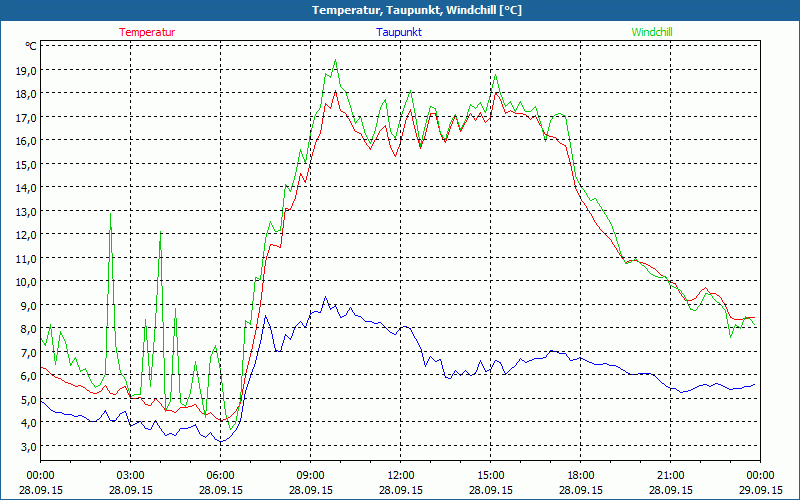
Task: Click the 5,0 y-axis value
Action: coord(29,399)
